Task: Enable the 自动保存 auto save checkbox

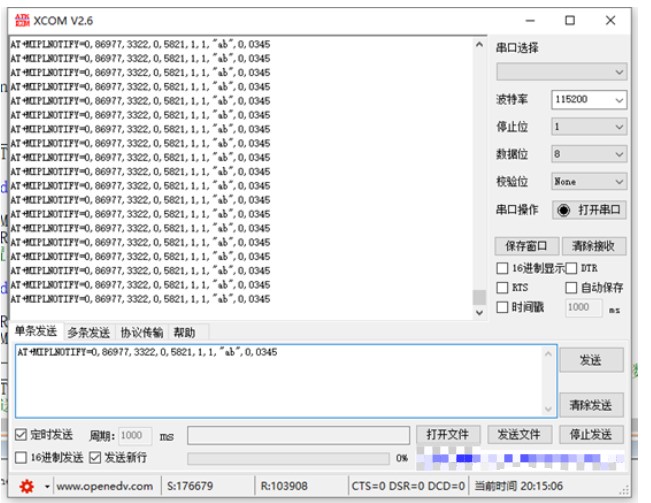Action: (571, 288)
